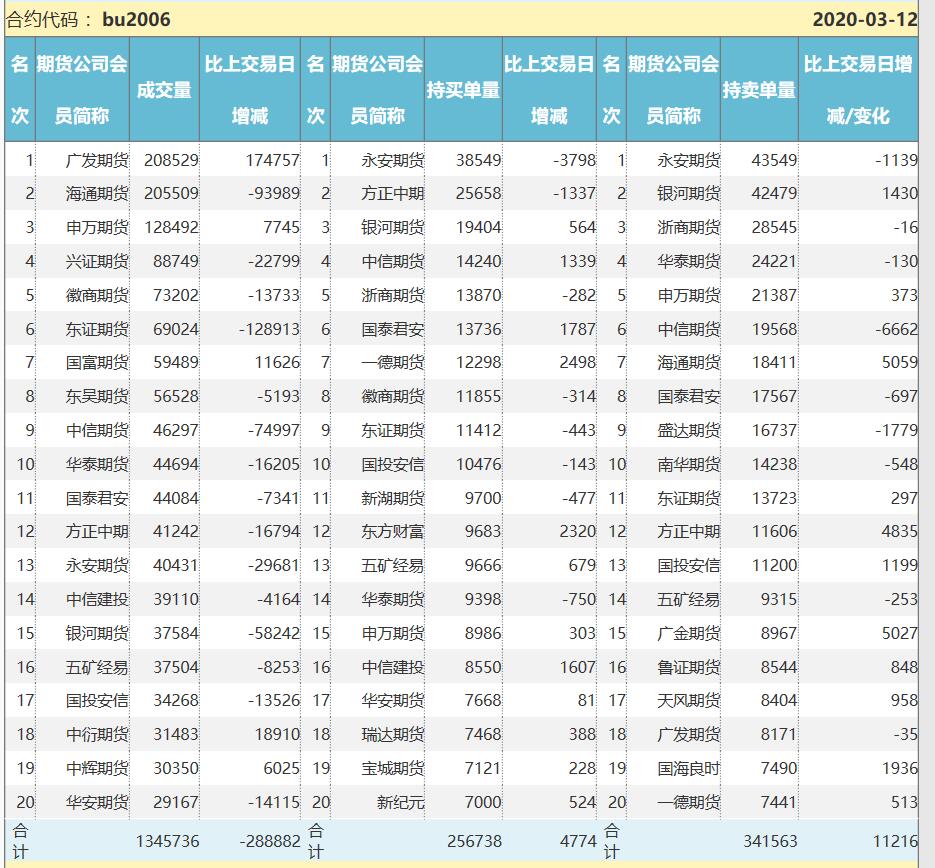Select 天风期货 in the short positions list
Viewport: 935px width, 868px height.
[x=688, y=701]
